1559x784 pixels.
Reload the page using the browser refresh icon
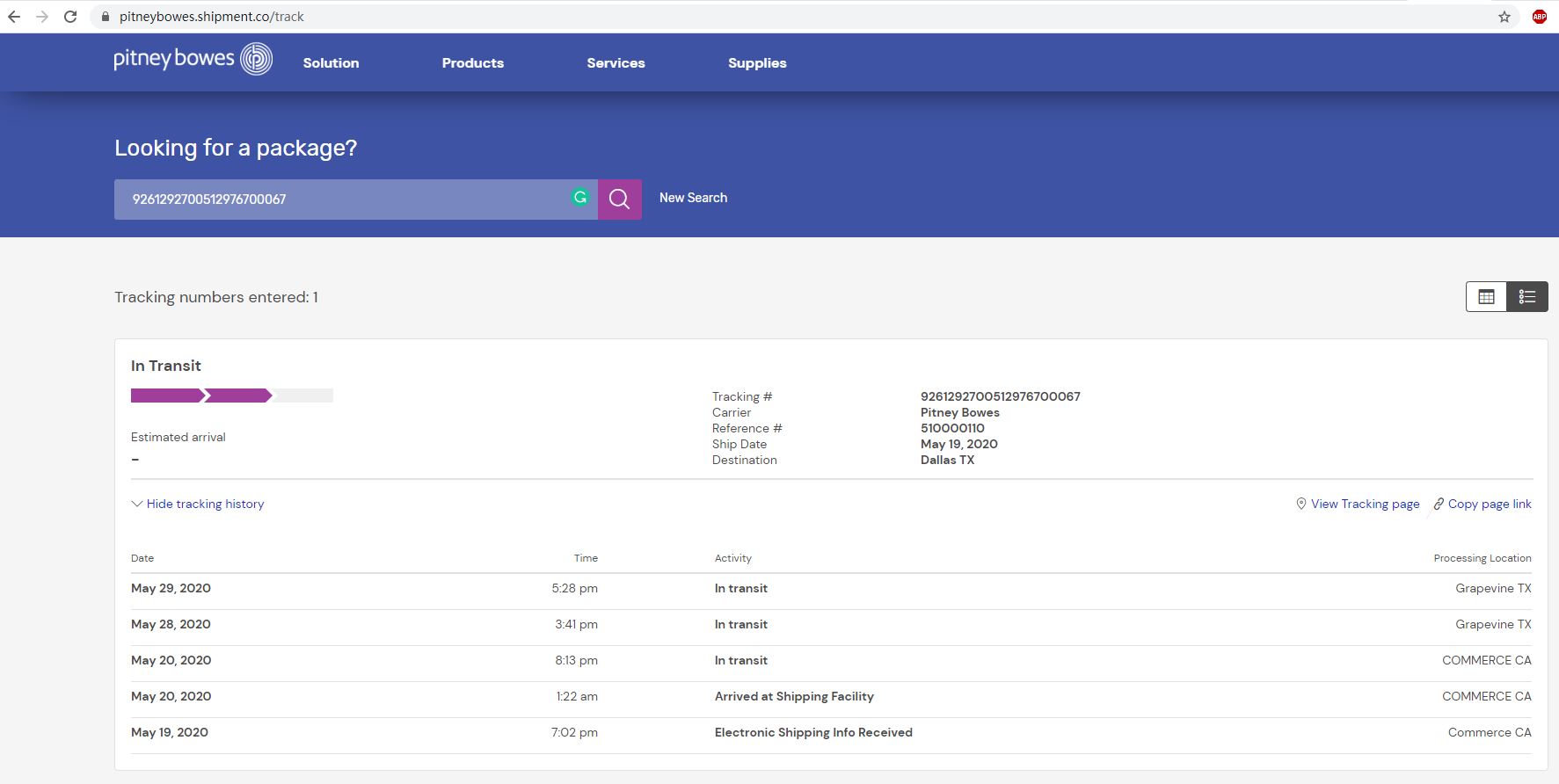[x=70, y=17]
